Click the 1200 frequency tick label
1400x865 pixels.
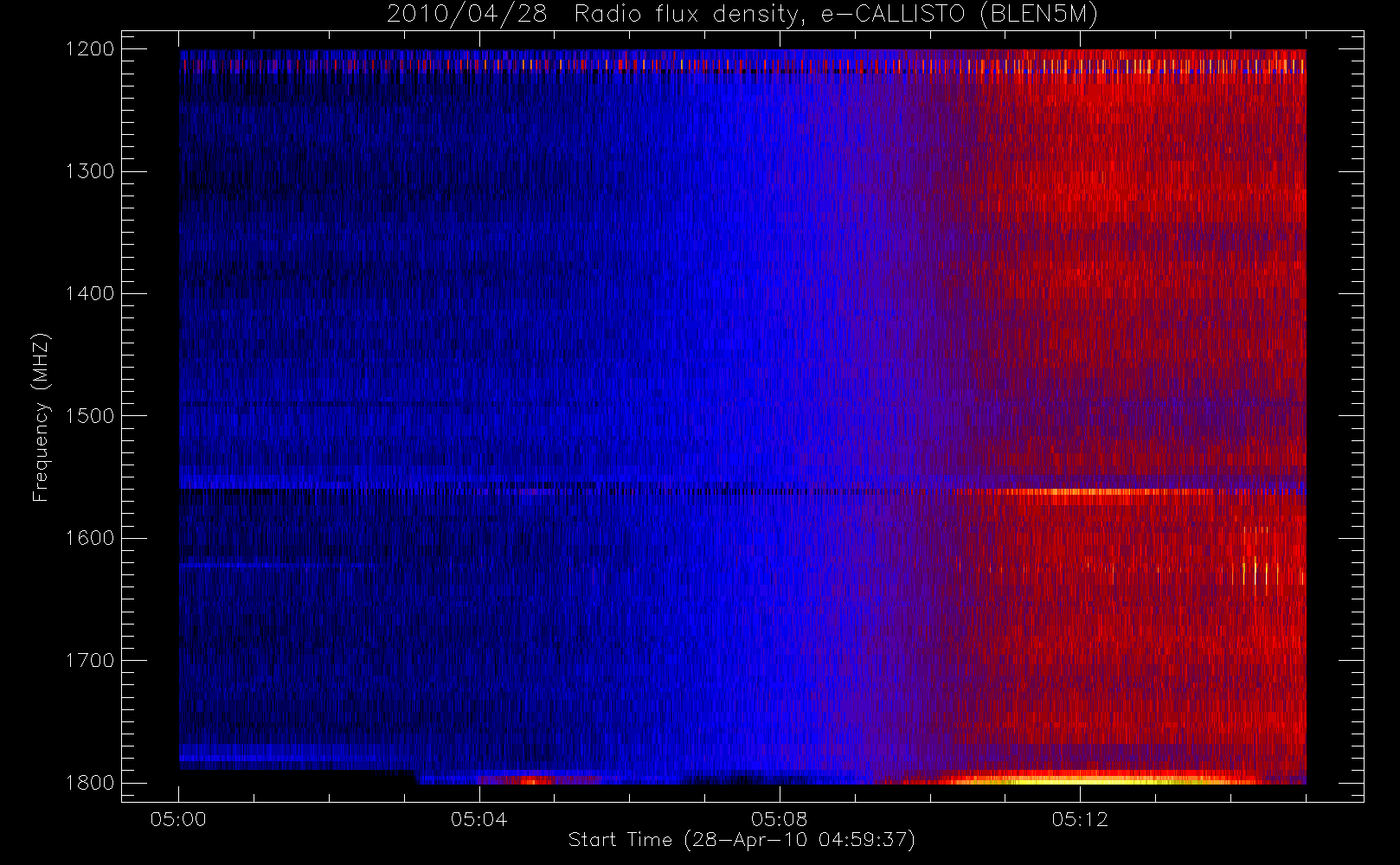point(90,49)
